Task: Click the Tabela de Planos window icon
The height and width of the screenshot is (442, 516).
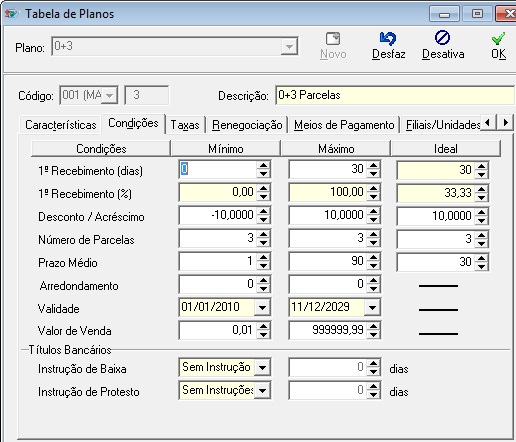Action: coord(11,14)
